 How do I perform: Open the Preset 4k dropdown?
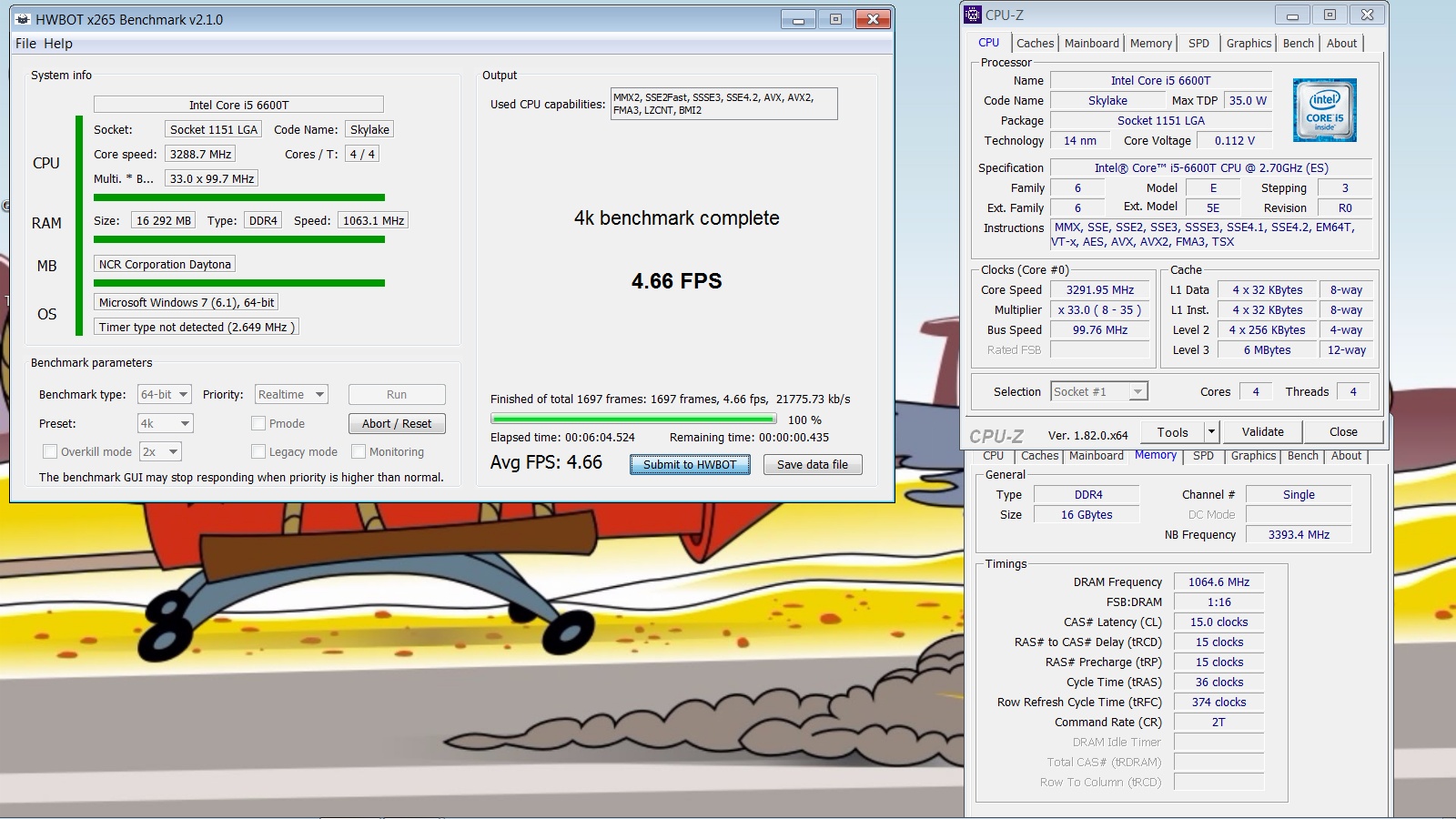(x=166, y=423)
